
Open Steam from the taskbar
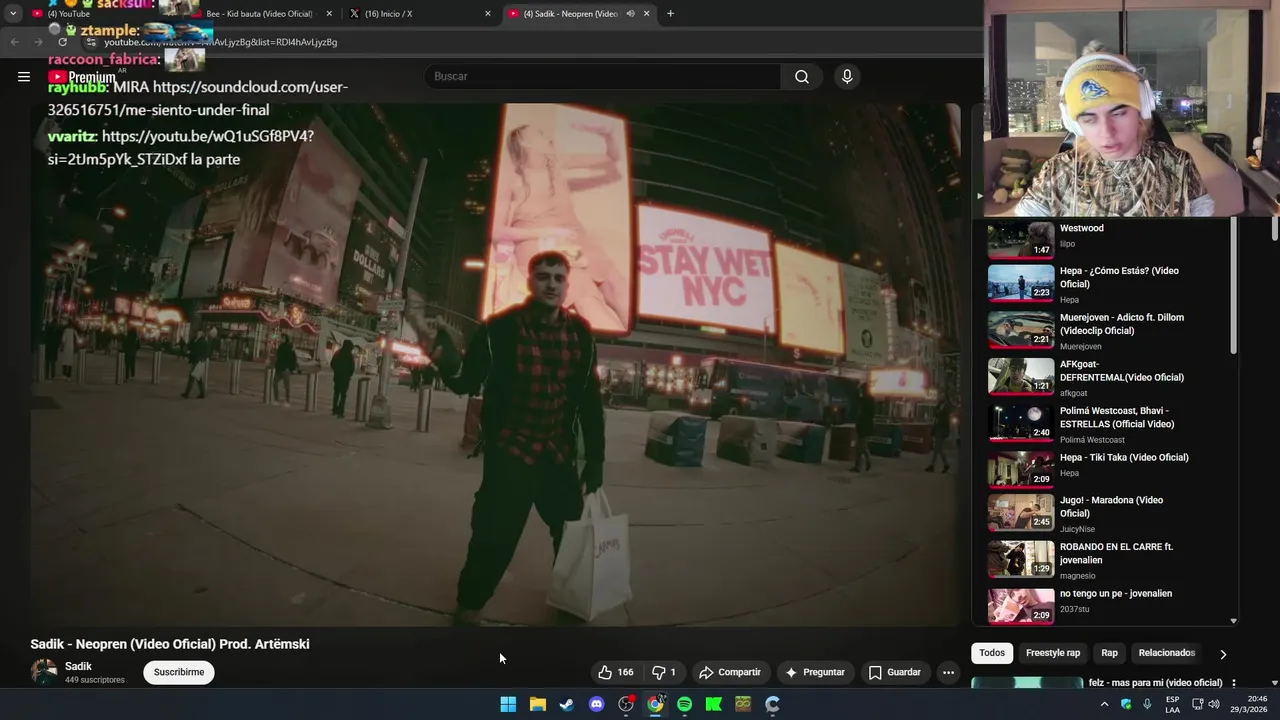coord(567,704)
